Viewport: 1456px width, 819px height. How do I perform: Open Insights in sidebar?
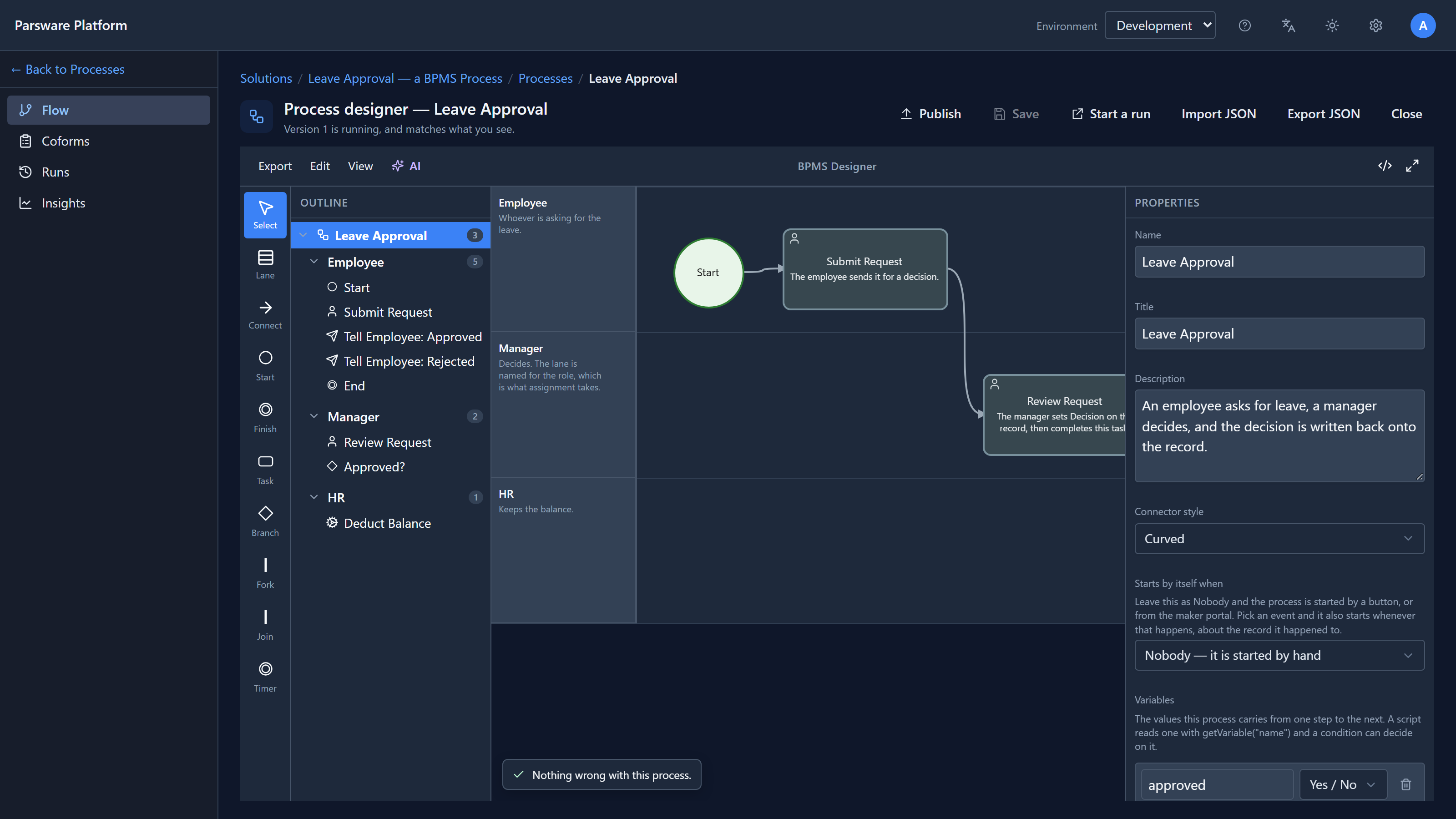[x=109, y=203]
